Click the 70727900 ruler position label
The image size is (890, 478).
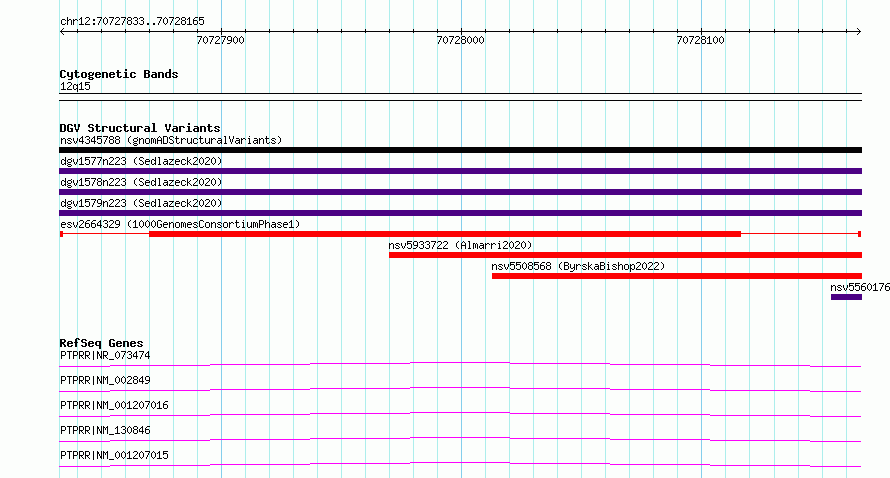220,40
